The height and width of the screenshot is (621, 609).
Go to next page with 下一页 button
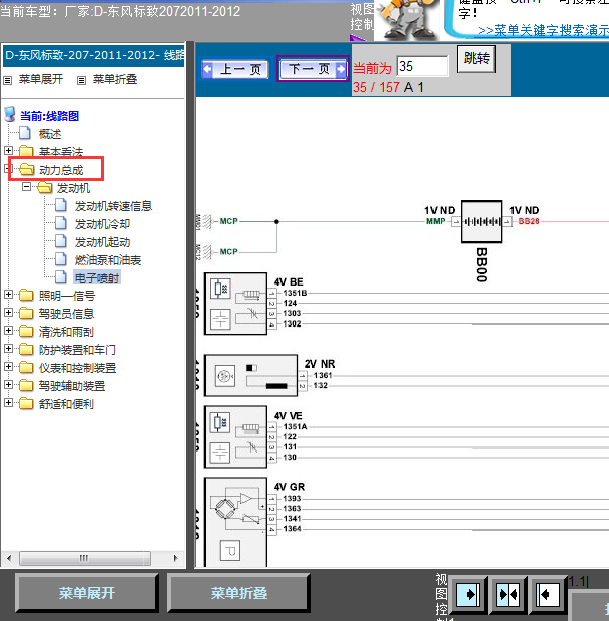pyautogui.click(x=312, y=69)
